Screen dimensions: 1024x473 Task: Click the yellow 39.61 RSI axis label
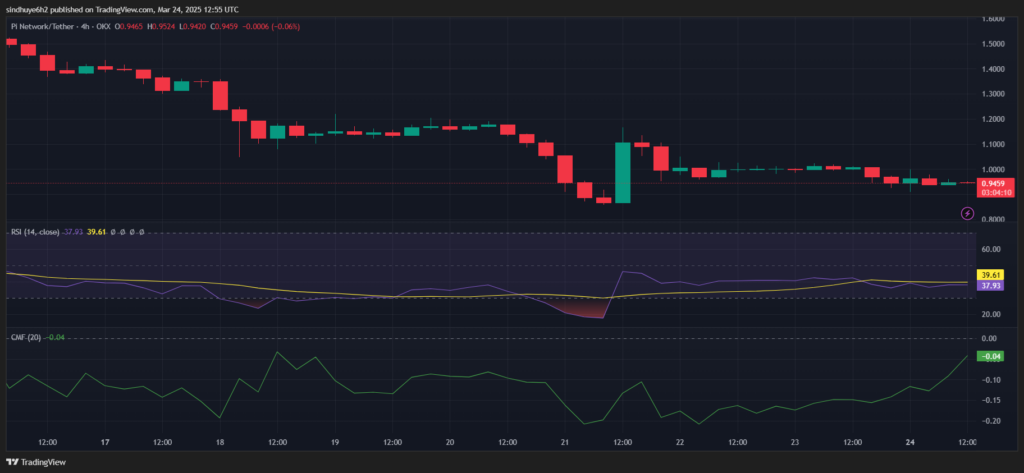(x=991, y=275)
